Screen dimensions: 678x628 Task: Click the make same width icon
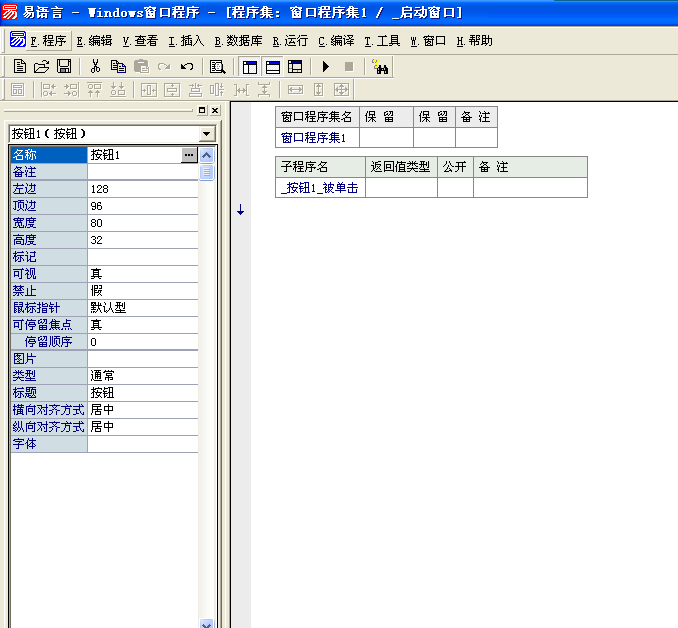pyautogui.click(x=295, y=90)
